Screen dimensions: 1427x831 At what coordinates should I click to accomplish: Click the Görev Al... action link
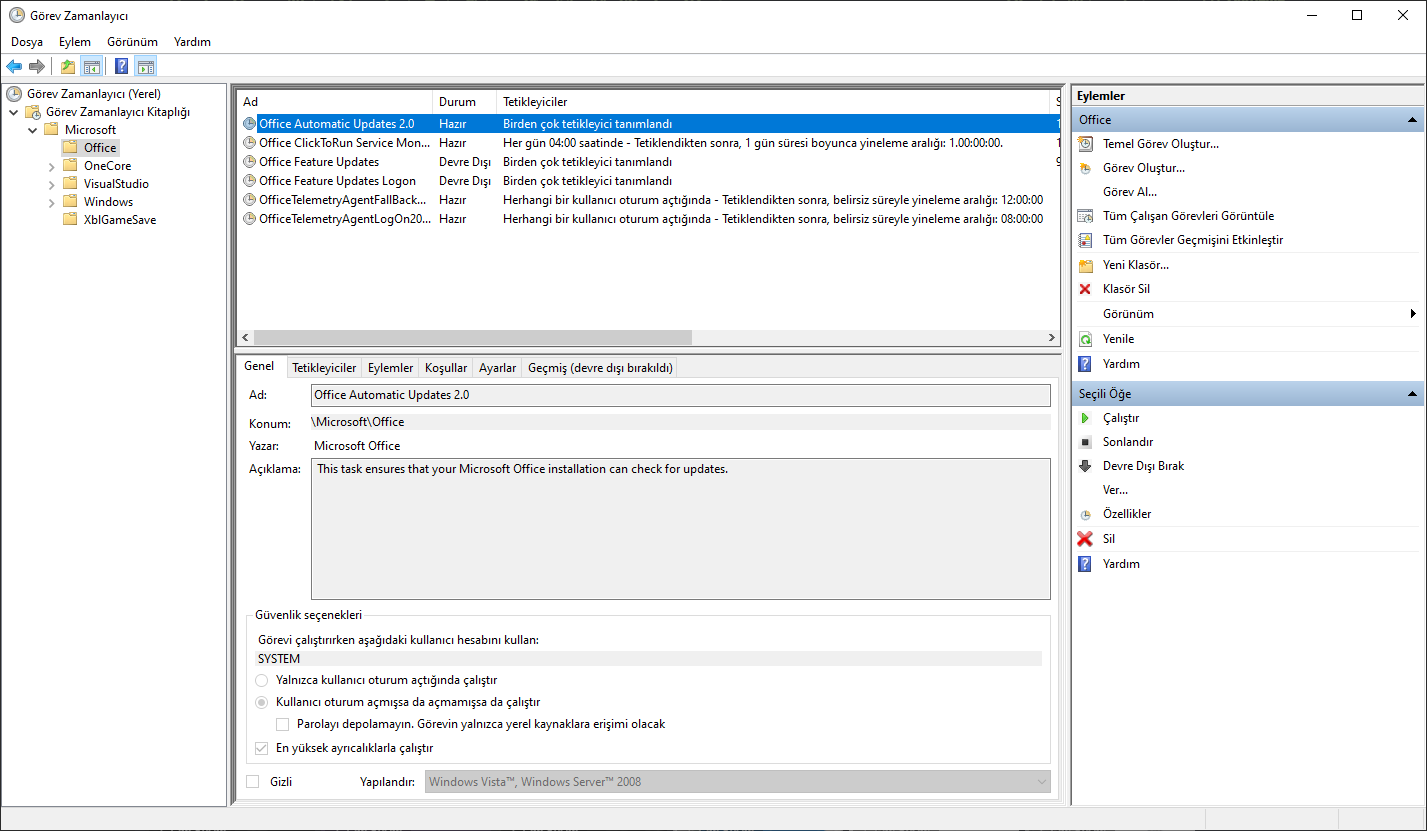click(x=1130, y=192)
